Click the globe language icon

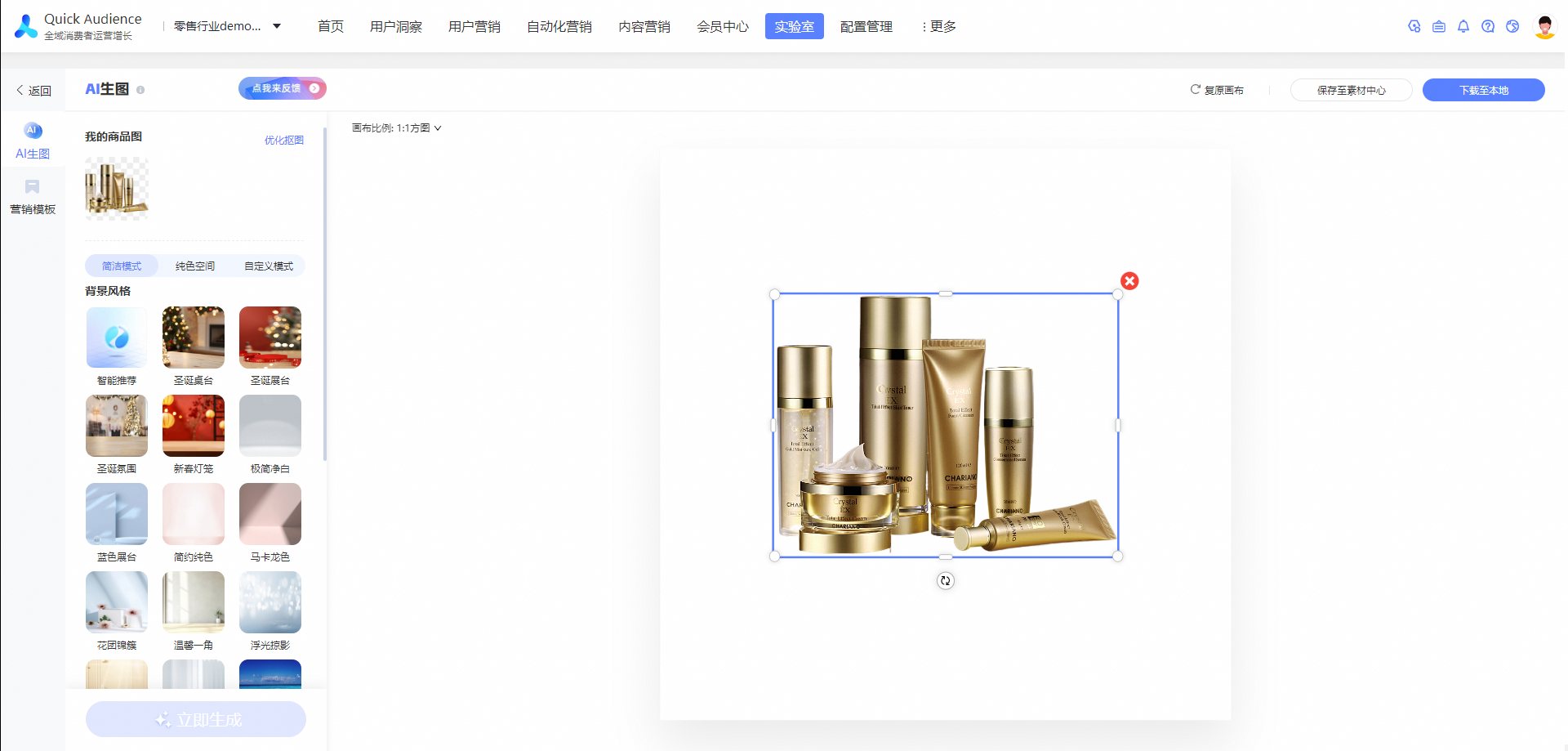pos(1512,26)
